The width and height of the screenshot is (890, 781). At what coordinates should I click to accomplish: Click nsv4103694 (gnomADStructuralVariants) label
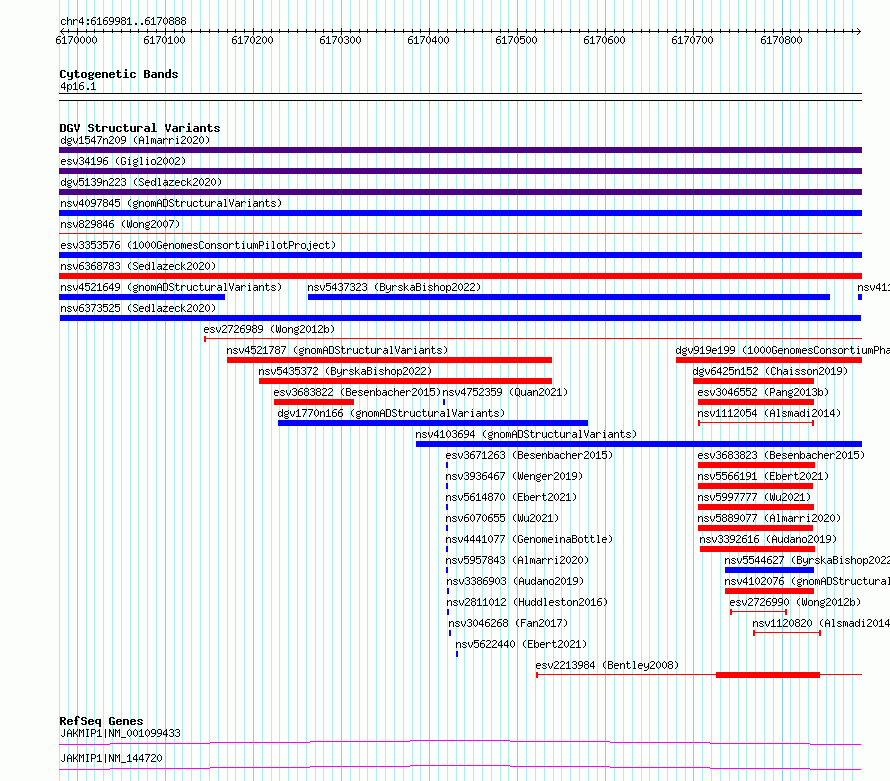[526, 434]
